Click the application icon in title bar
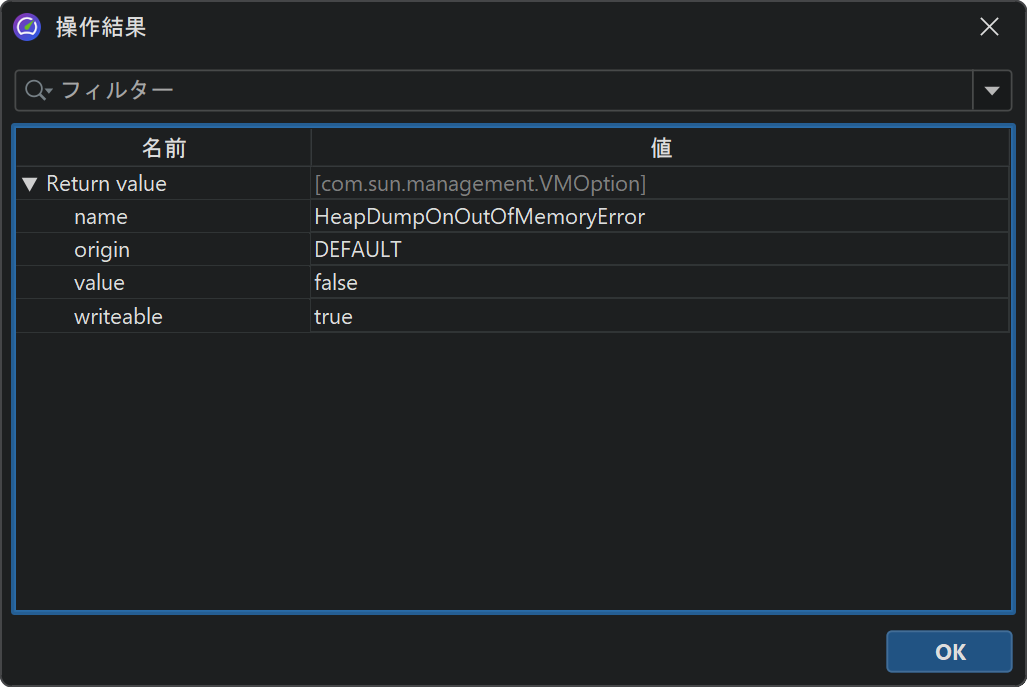1027x687 pixels. click(x=27, y=27)
